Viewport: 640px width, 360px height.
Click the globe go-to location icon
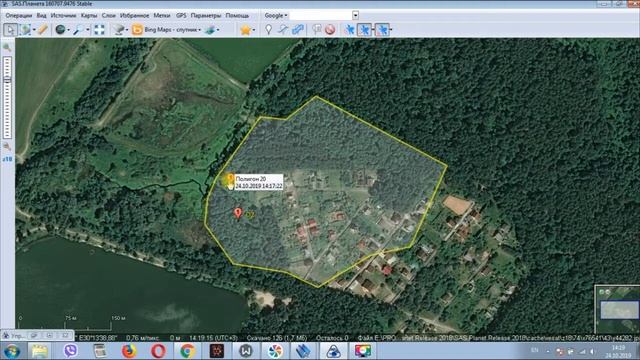pyautogui.click(x=60, y=29)
